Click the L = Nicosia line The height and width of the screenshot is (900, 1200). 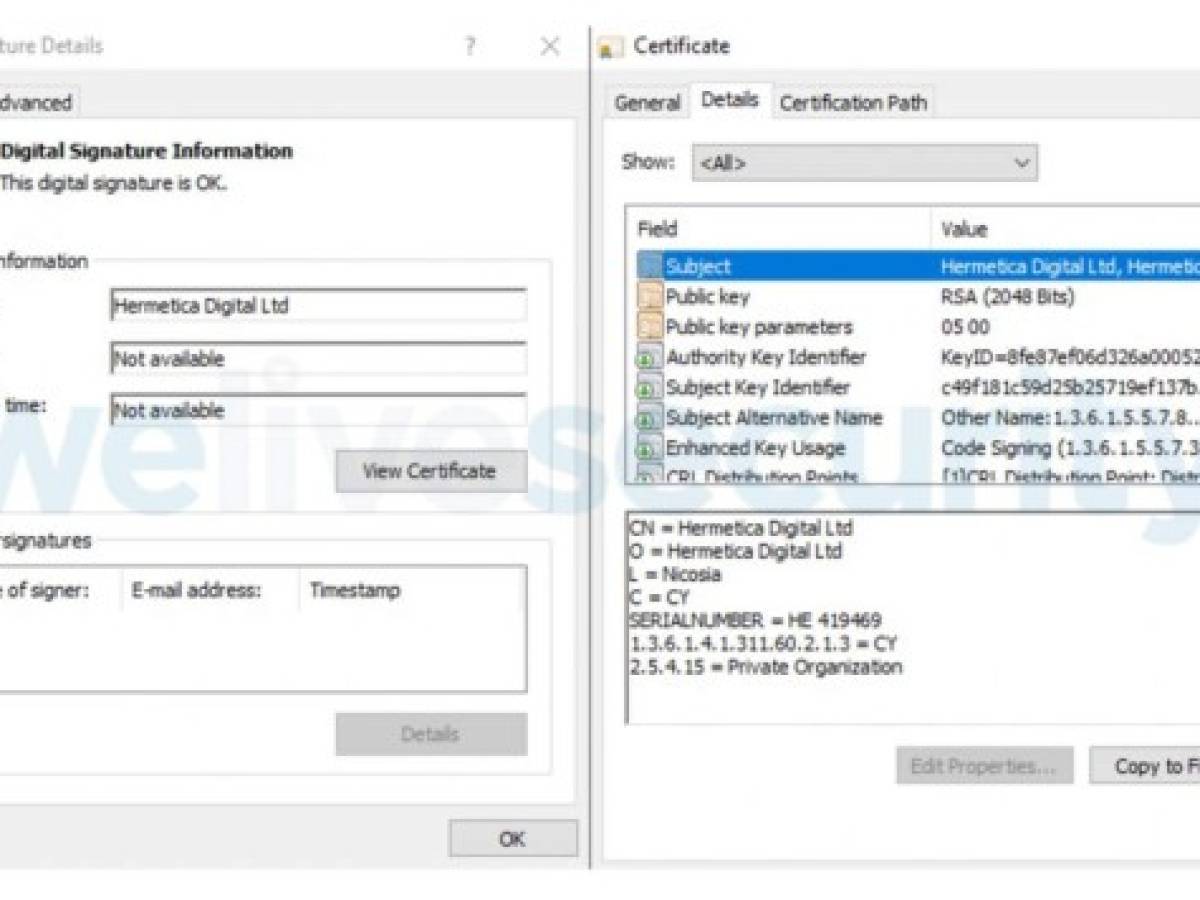[x=675, y=574]
